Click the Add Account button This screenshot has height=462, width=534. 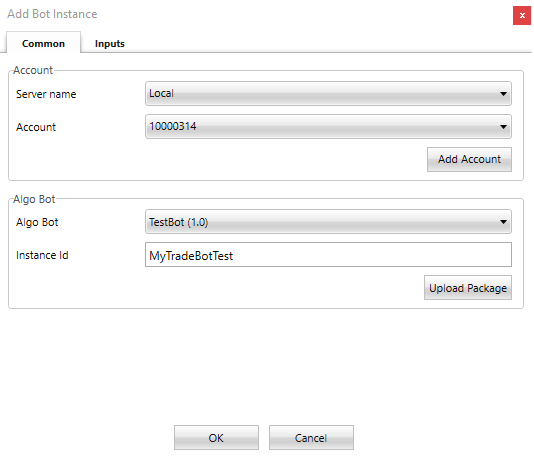(x=469, y=159)
